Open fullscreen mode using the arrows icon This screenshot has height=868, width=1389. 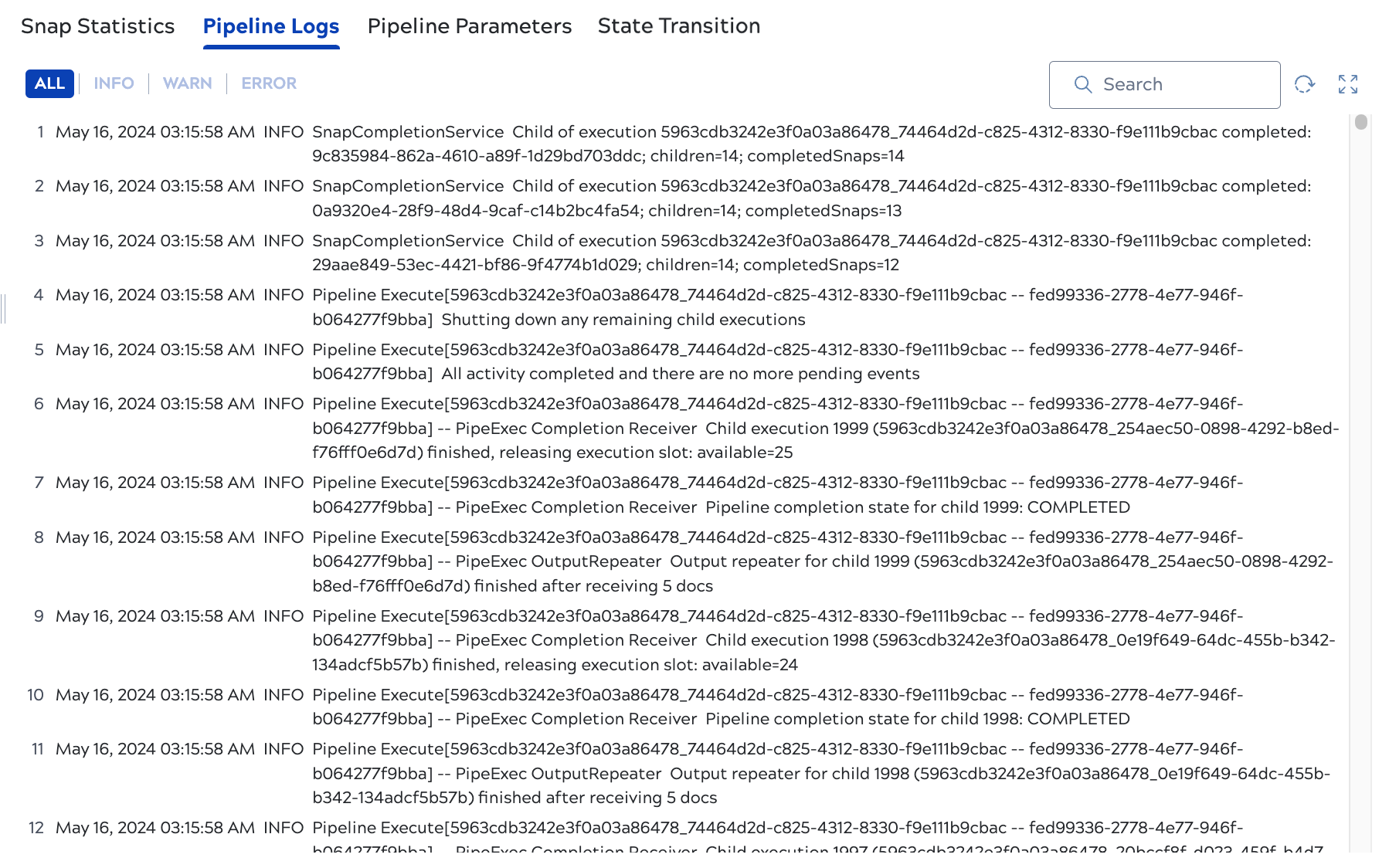pyautogui.click(x=1348, y=85)
